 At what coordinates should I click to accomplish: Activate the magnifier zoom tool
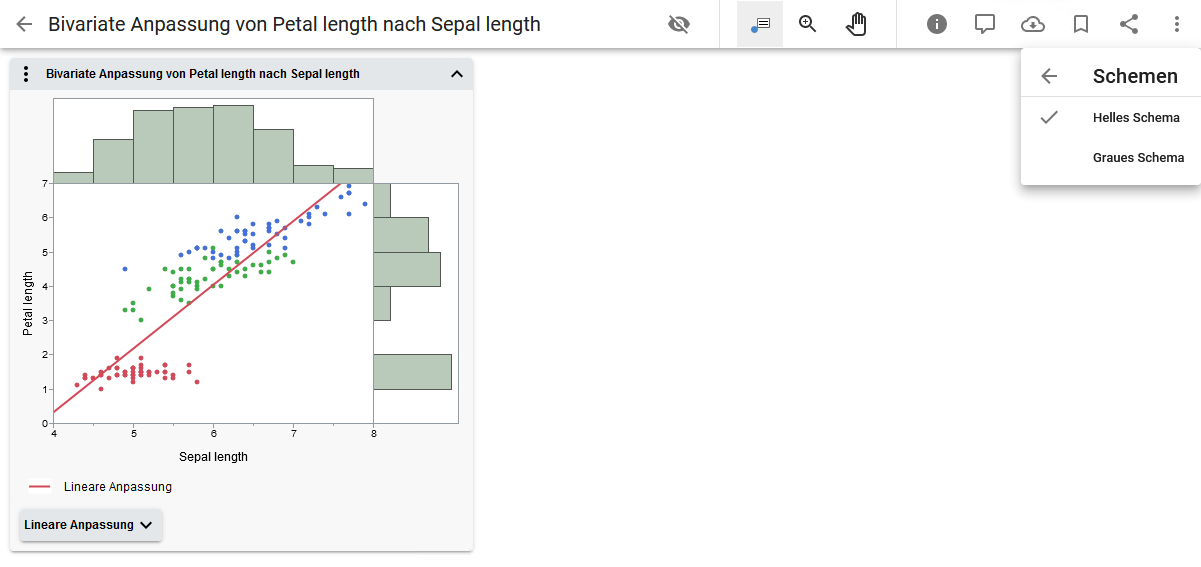point(808,24)
